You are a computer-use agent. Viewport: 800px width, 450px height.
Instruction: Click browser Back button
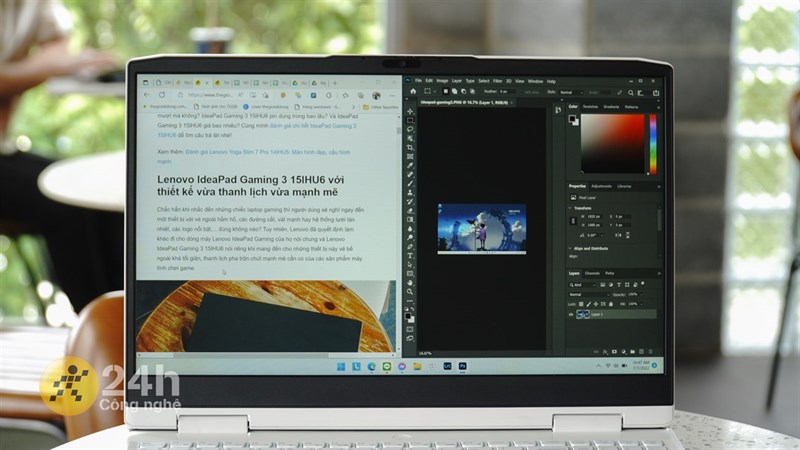click(x=147, y=95)
